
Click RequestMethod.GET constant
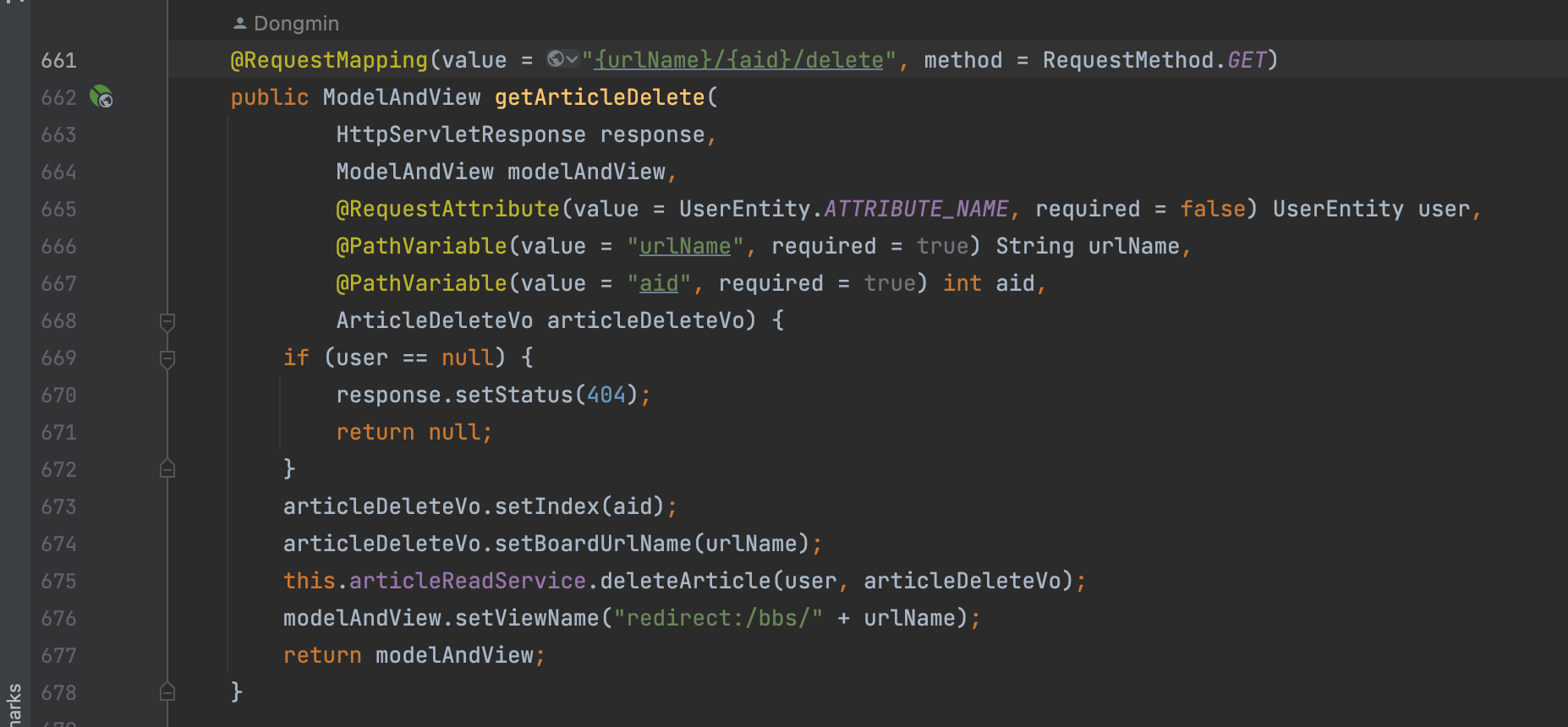click(x=1154, y=60)
